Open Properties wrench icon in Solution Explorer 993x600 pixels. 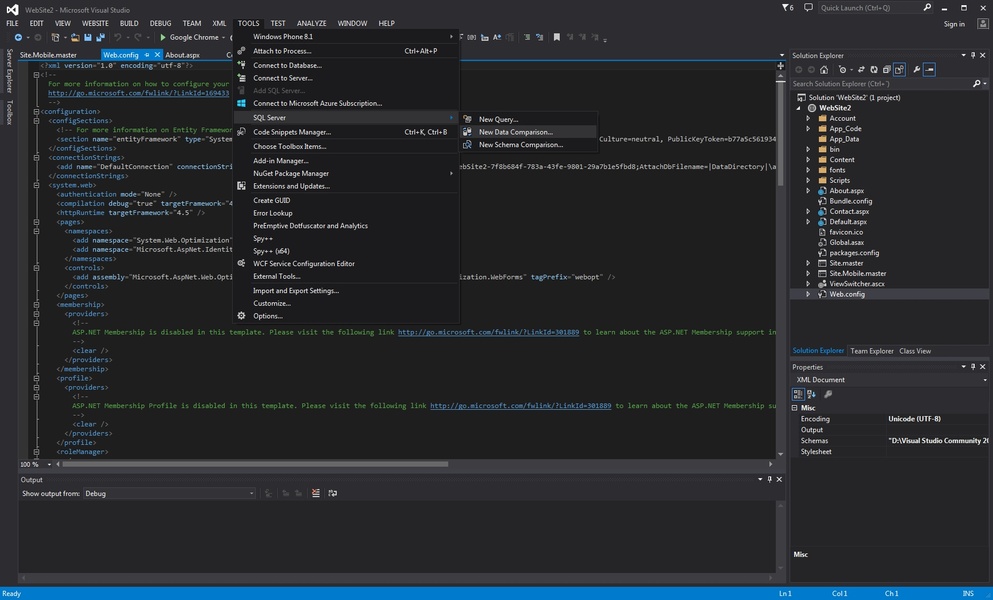coord(915,70)
